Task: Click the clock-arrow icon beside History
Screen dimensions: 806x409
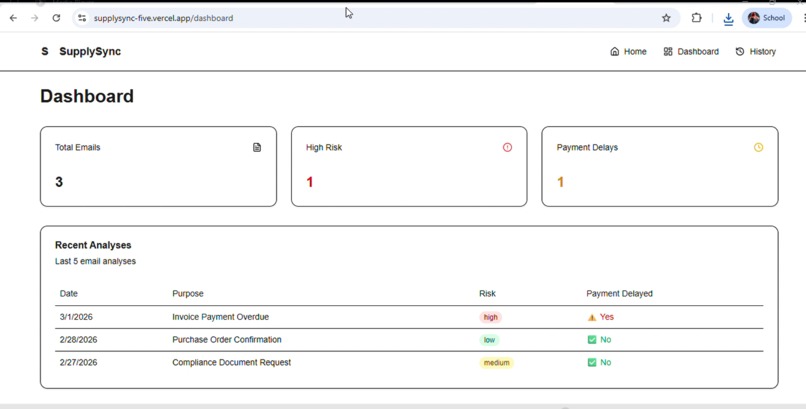Action: (x=740, y=51)
